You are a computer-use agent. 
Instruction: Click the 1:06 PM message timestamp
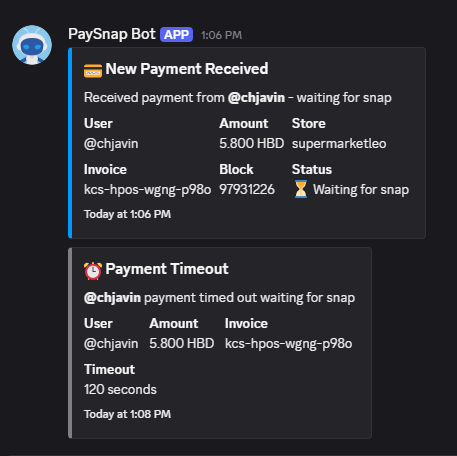pyautogui.click(x=222, y=35)
